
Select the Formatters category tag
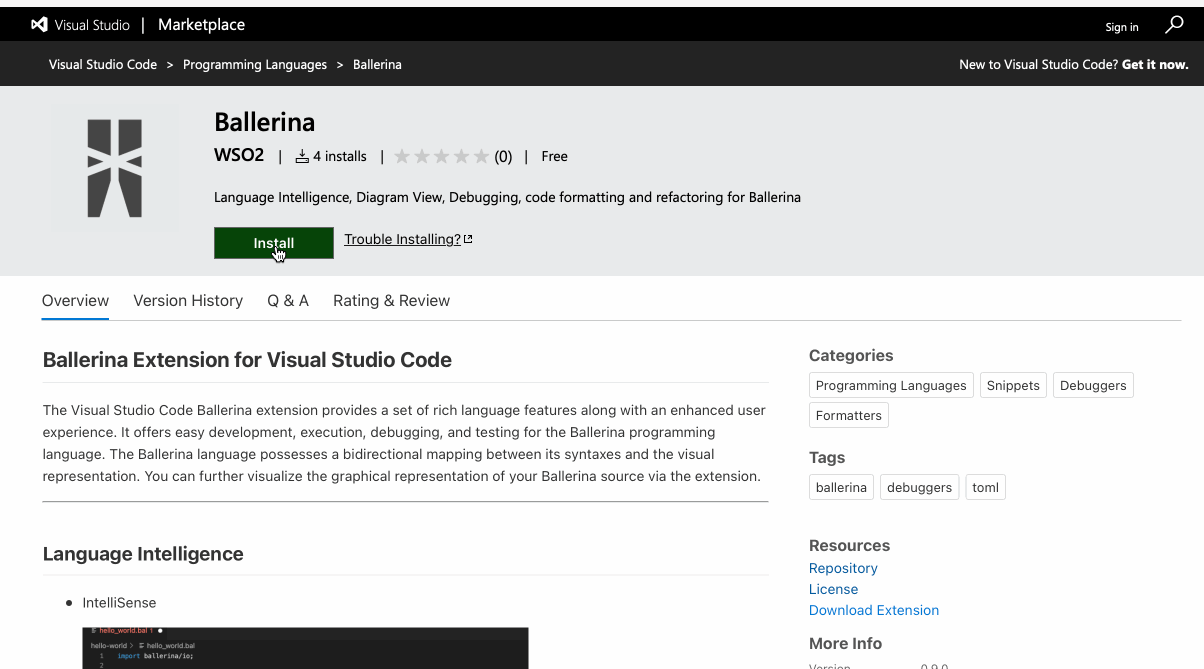(x=849, y=416)
